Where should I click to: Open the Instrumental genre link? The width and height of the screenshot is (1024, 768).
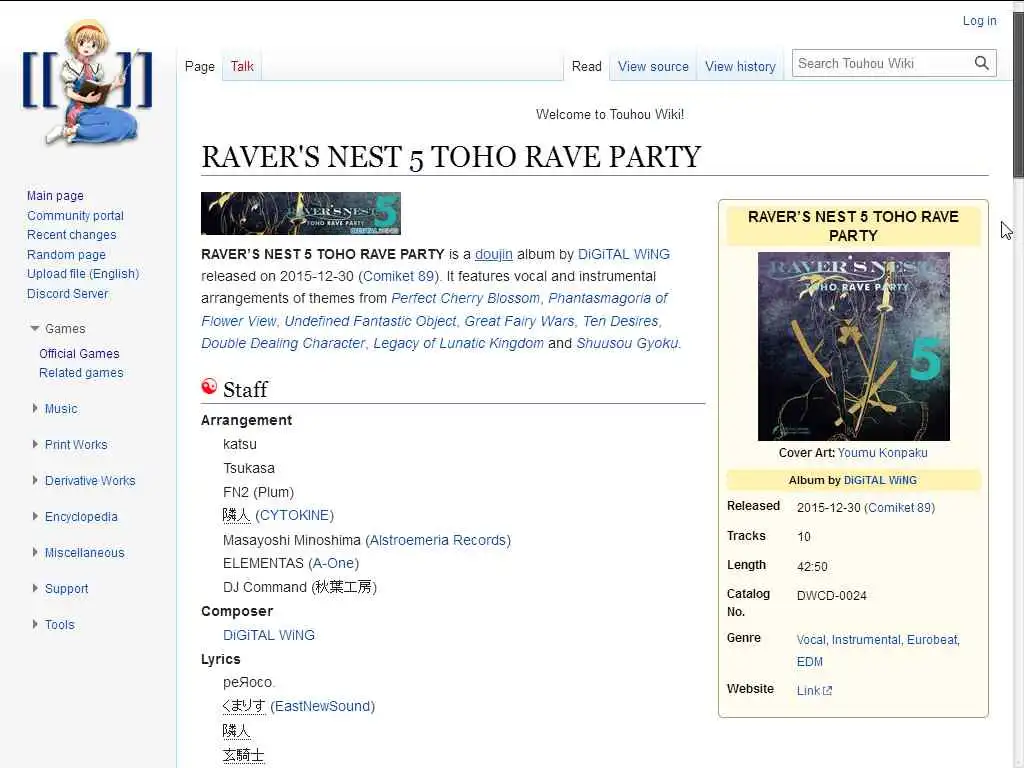pyautogui.click(x=866, y=640)
